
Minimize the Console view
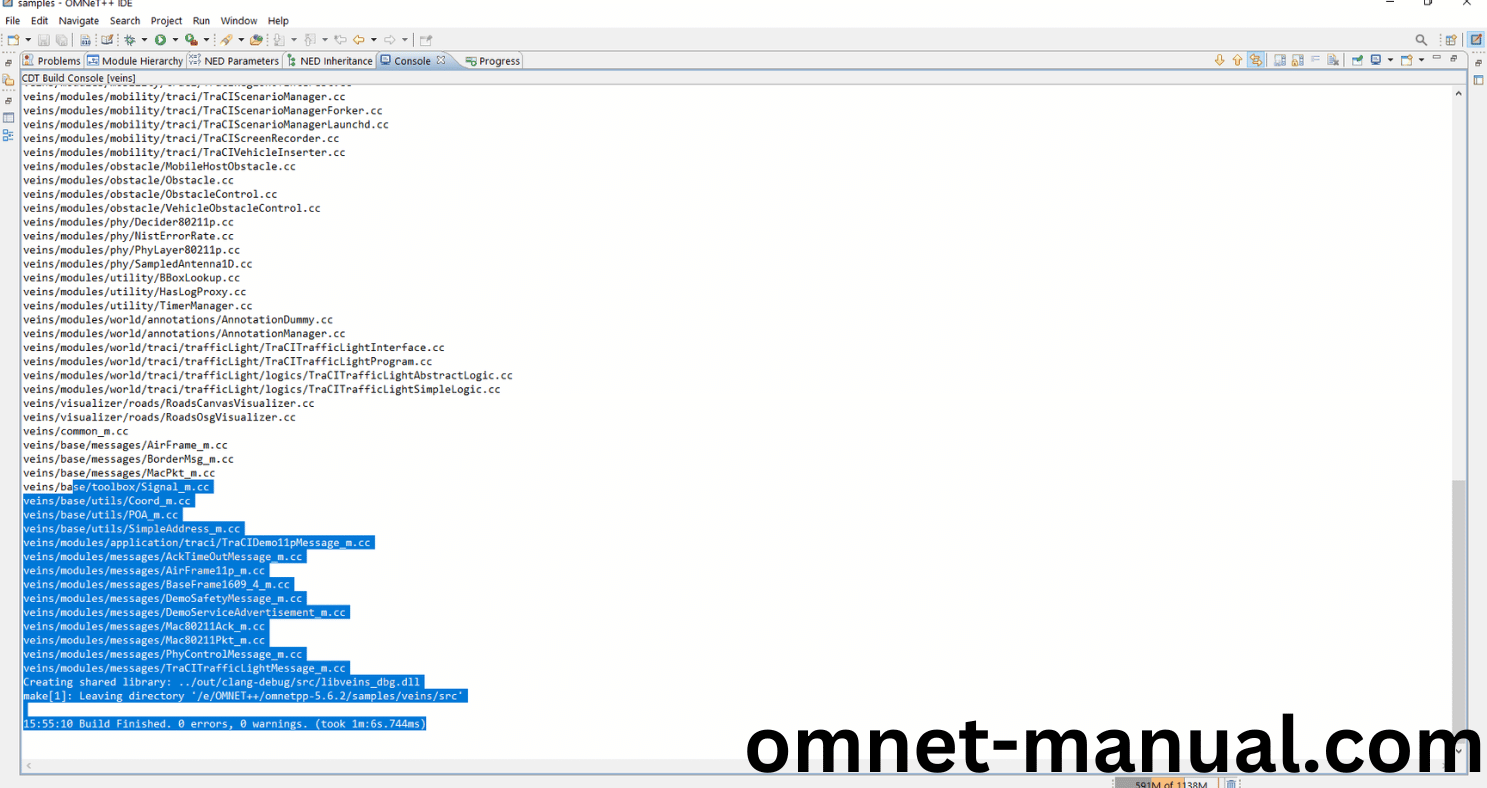(1436, 59)
